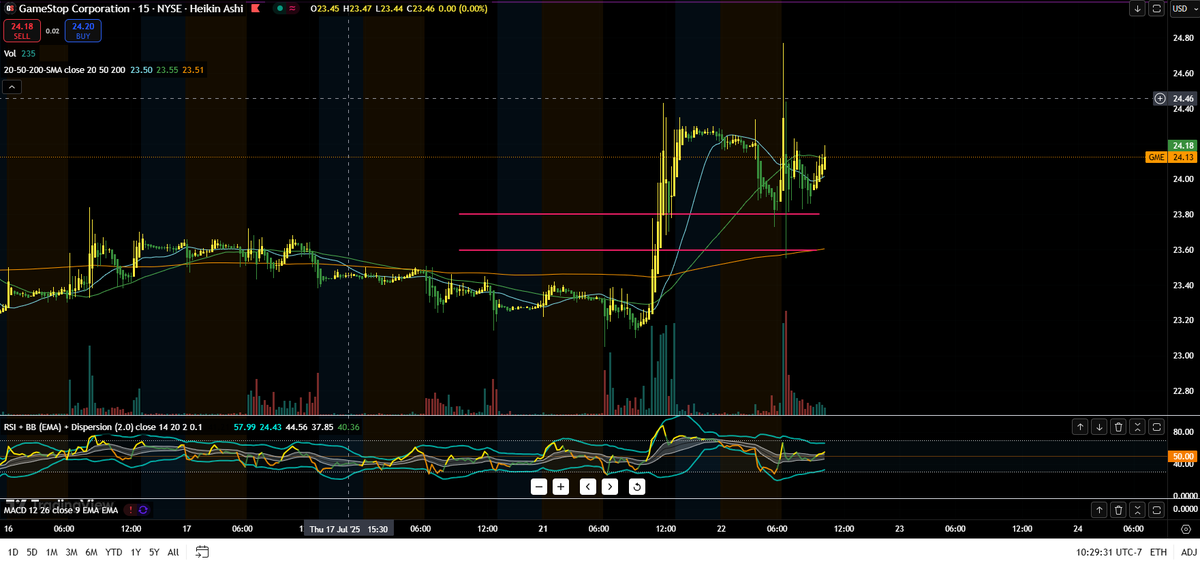This screenshot has height=563, width=1200.
Task: Select the 1Y time range
Action: [x=135, y=552]
